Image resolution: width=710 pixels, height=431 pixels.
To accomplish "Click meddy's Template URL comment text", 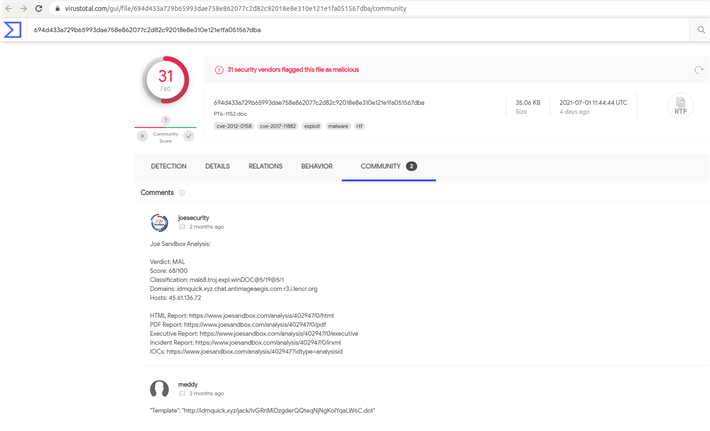I will click(x=263, y=411).
